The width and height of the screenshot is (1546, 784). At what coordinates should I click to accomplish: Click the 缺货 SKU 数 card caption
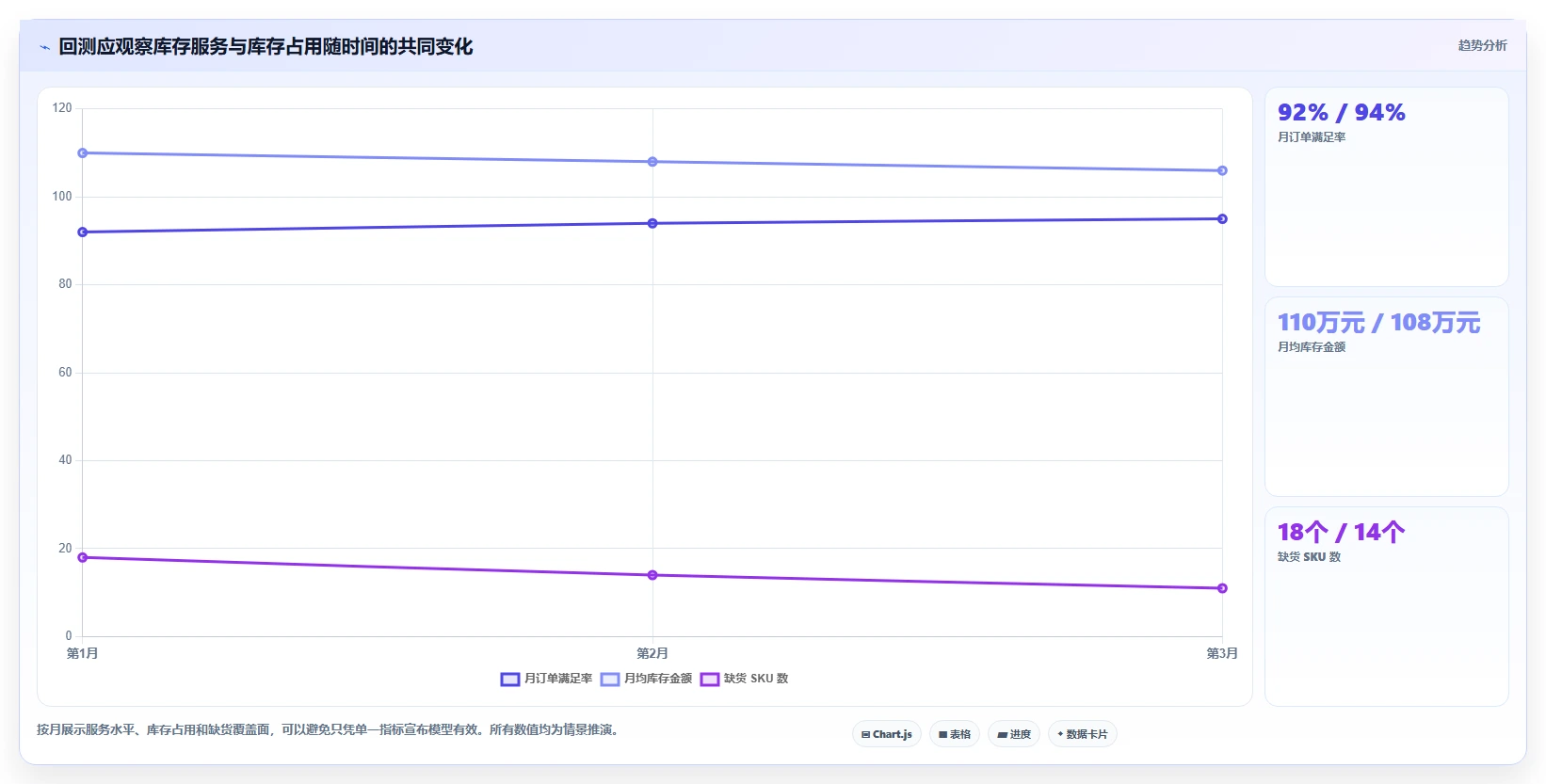click(1309, 557)
